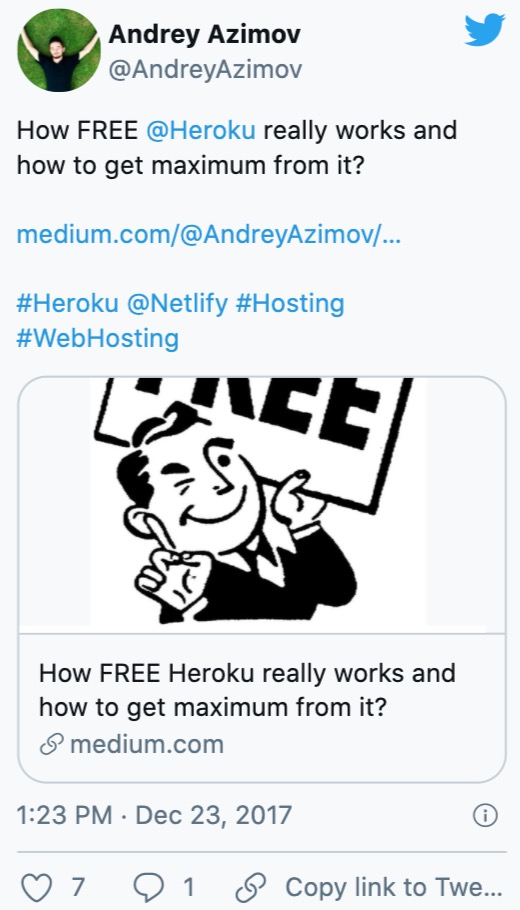Open the Andrey Azimov display name
Viewport: 520px width, 910px height.
(x=204, y=34)
